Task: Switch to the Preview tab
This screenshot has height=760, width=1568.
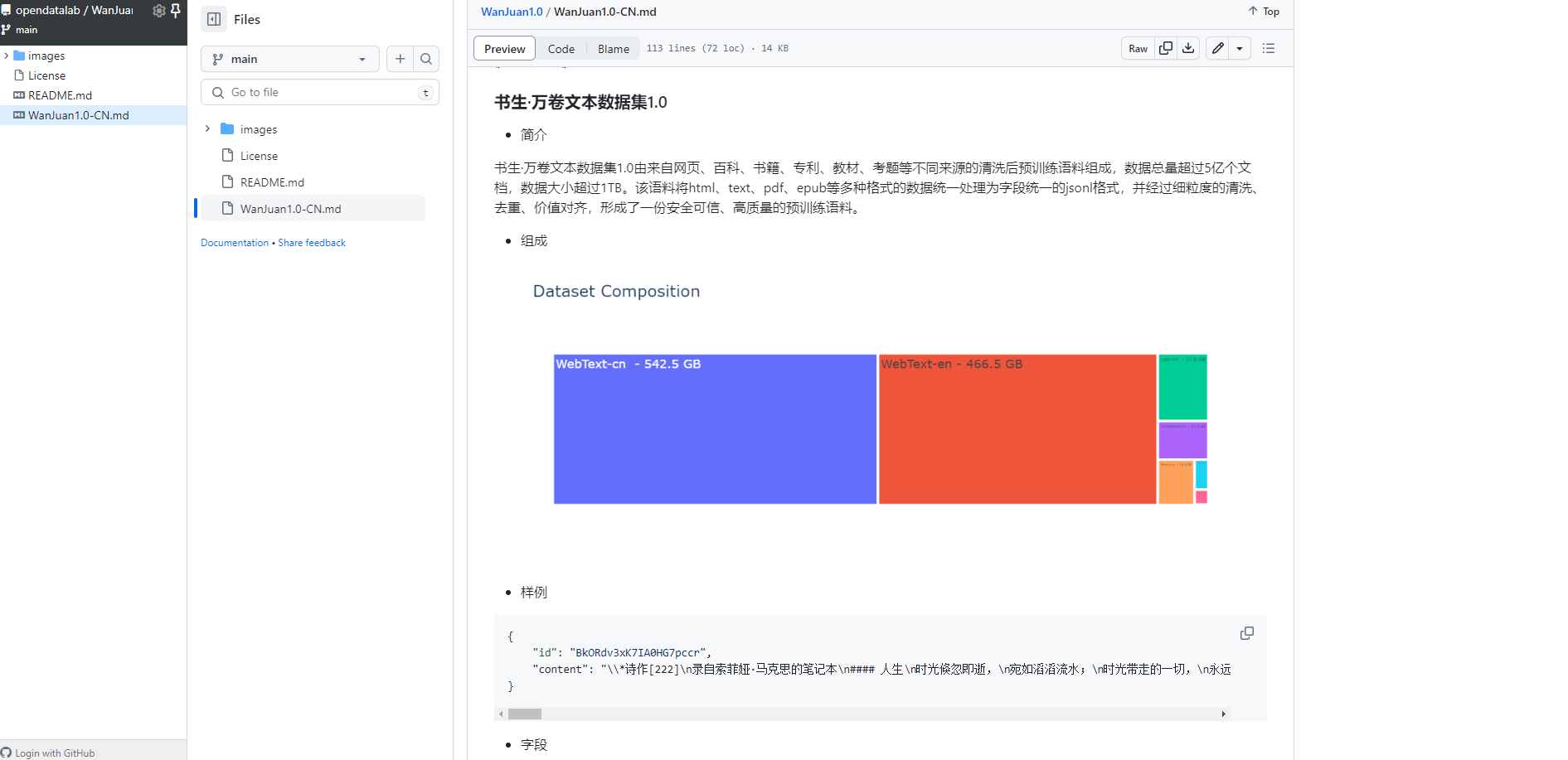Action: coord(504,49)
